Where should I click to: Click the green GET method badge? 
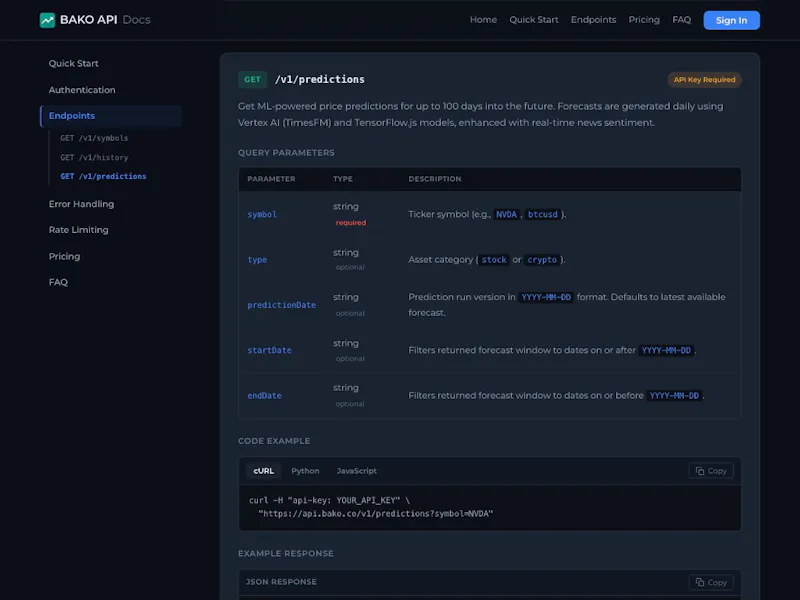click(x=252, y=80)
